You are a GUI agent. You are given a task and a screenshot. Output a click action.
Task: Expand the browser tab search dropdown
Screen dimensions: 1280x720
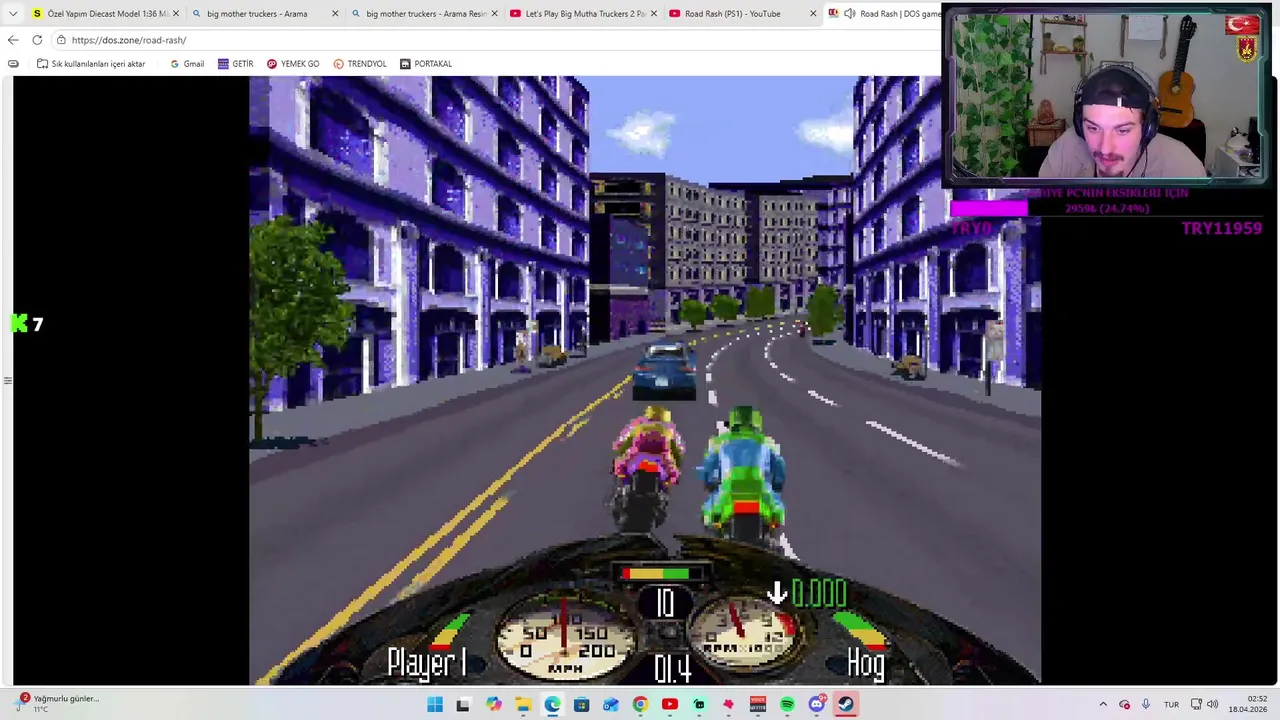pos(13,13)
